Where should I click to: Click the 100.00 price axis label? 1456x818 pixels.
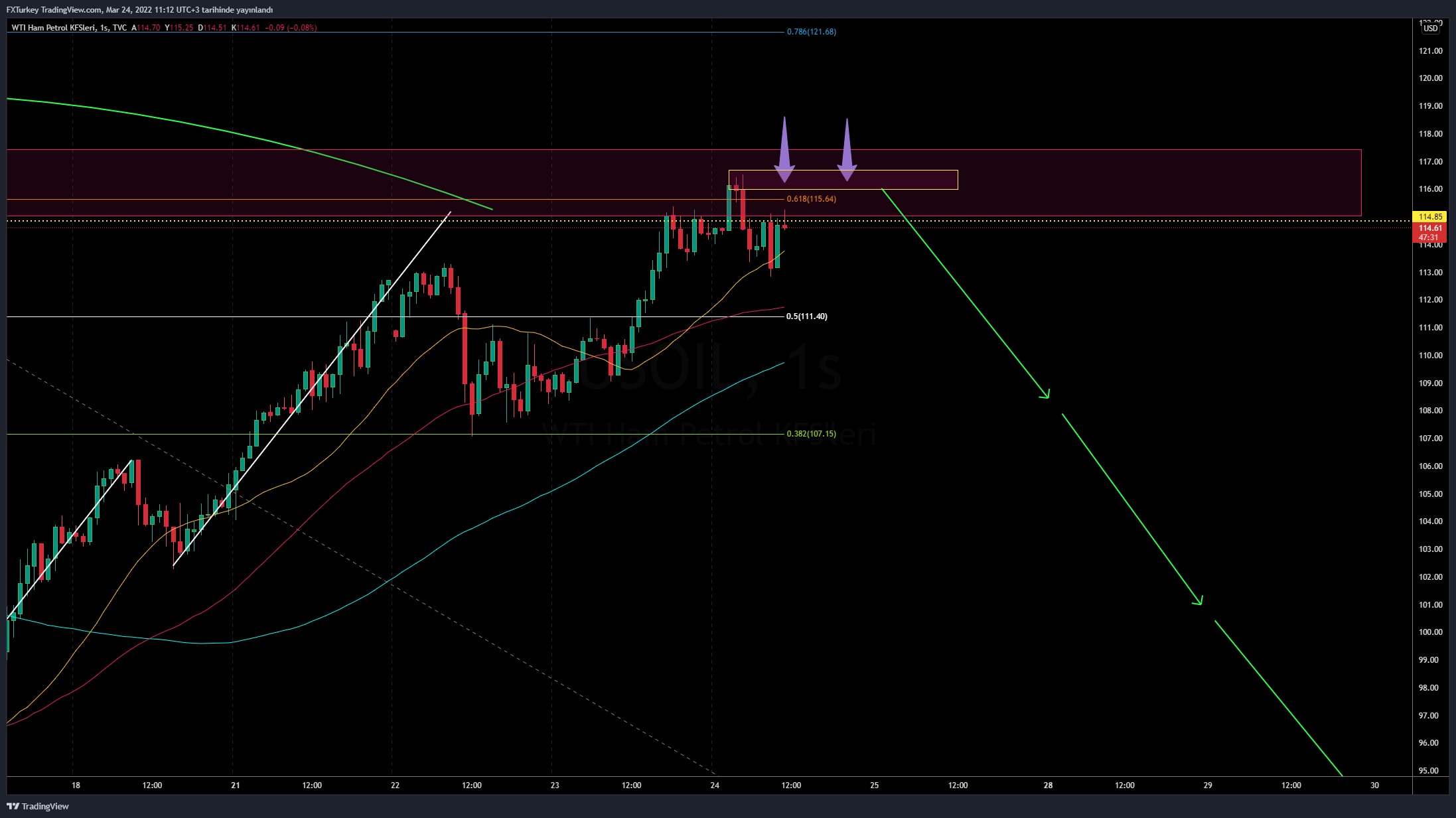1430,632
